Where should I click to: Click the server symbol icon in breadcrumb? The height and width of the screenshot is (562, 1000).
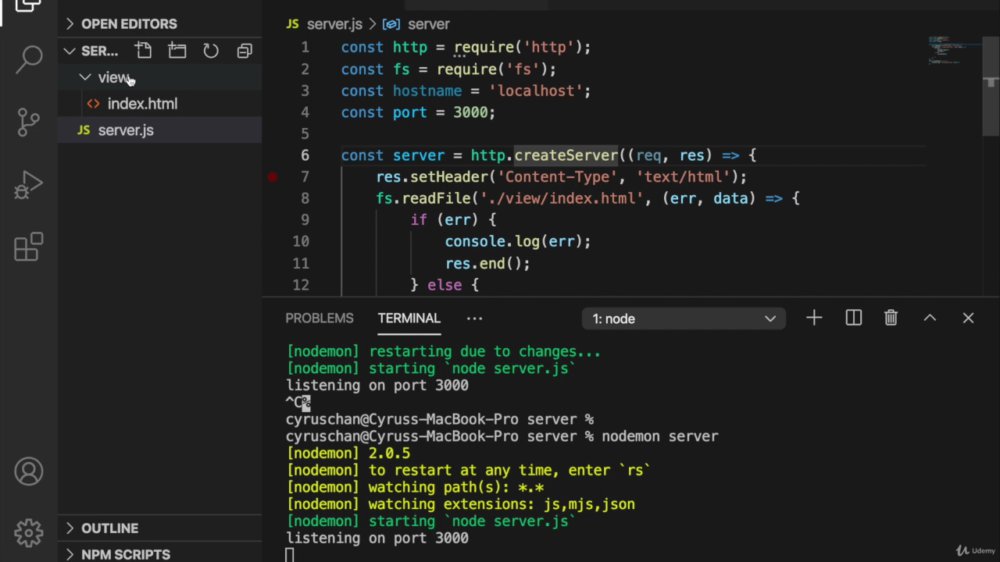point(391,24)
